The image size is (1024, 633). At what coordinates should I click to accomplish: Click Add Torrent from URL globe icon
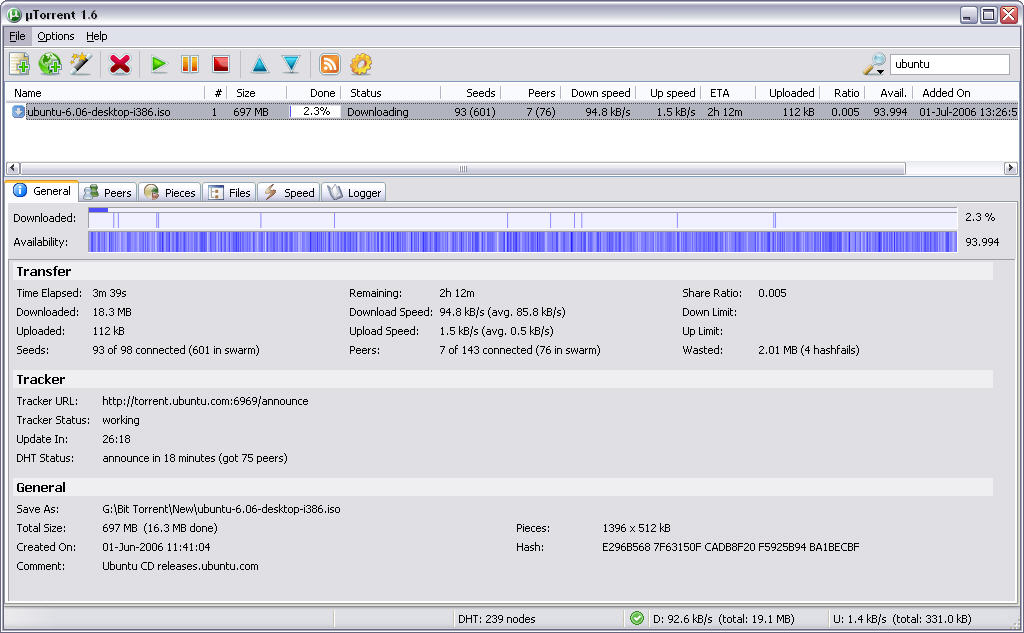50,64
